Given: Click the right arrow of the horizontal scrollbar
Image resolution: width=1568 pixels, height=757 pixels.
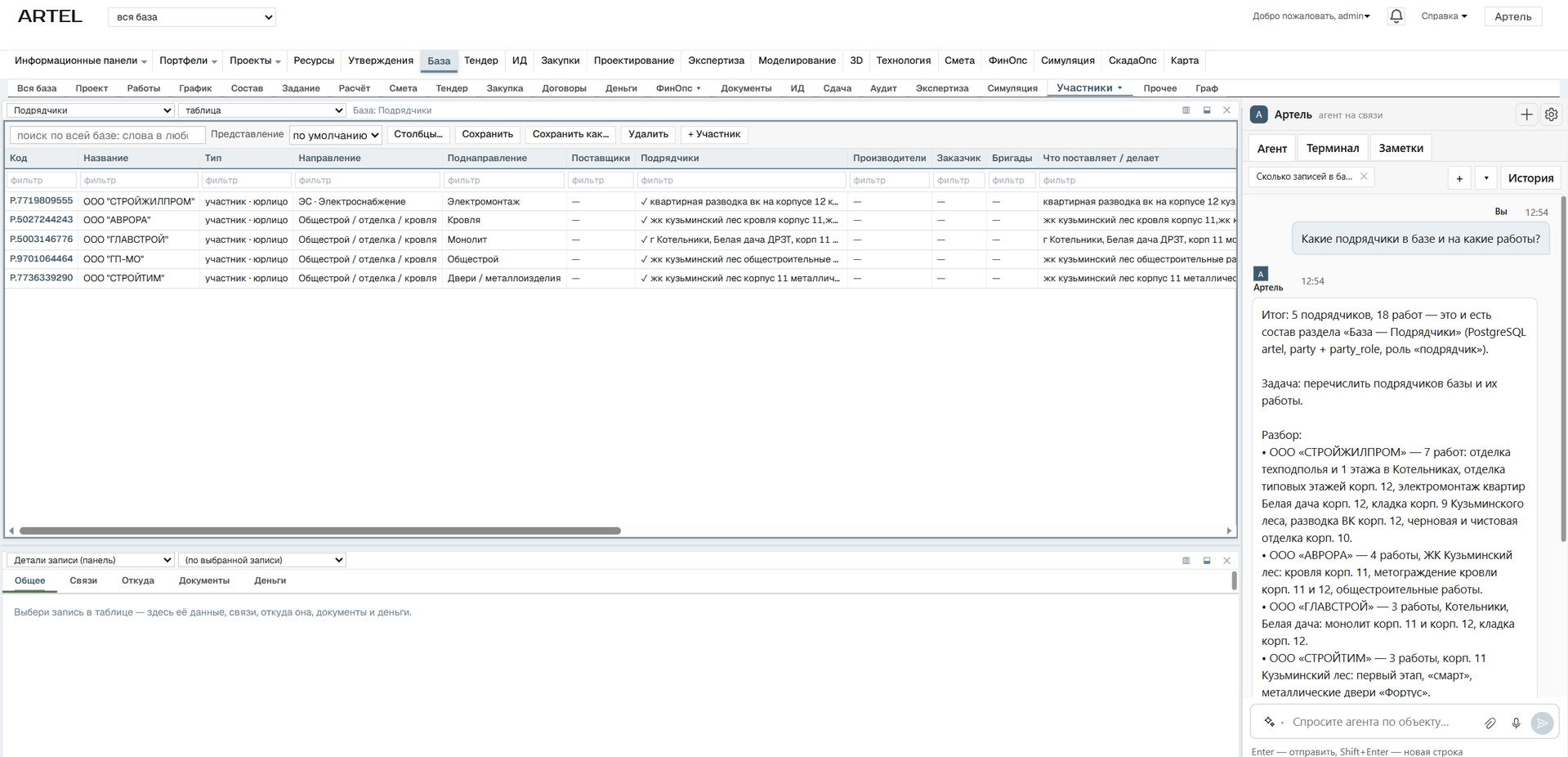Looking at the screenshot, I should coord(1229,531).
